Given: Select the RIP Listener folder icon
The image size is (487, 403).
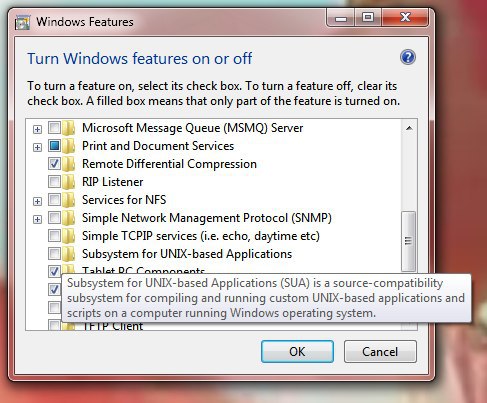Looking at the screenshot, I should (69, 182).
